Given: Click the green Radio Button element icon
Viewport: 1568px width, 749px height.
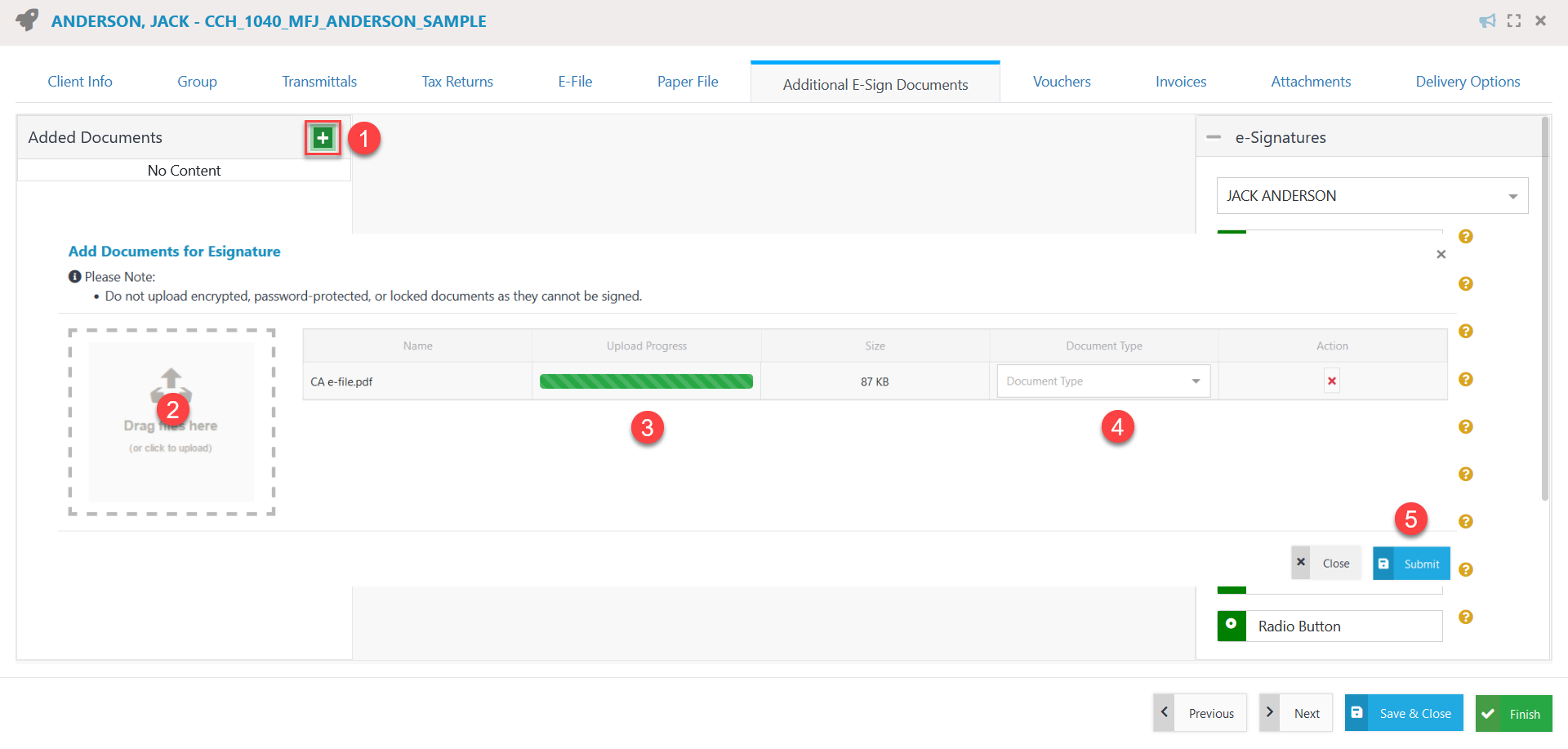Looking at the screenshot, I should [x=1231, y=626].
